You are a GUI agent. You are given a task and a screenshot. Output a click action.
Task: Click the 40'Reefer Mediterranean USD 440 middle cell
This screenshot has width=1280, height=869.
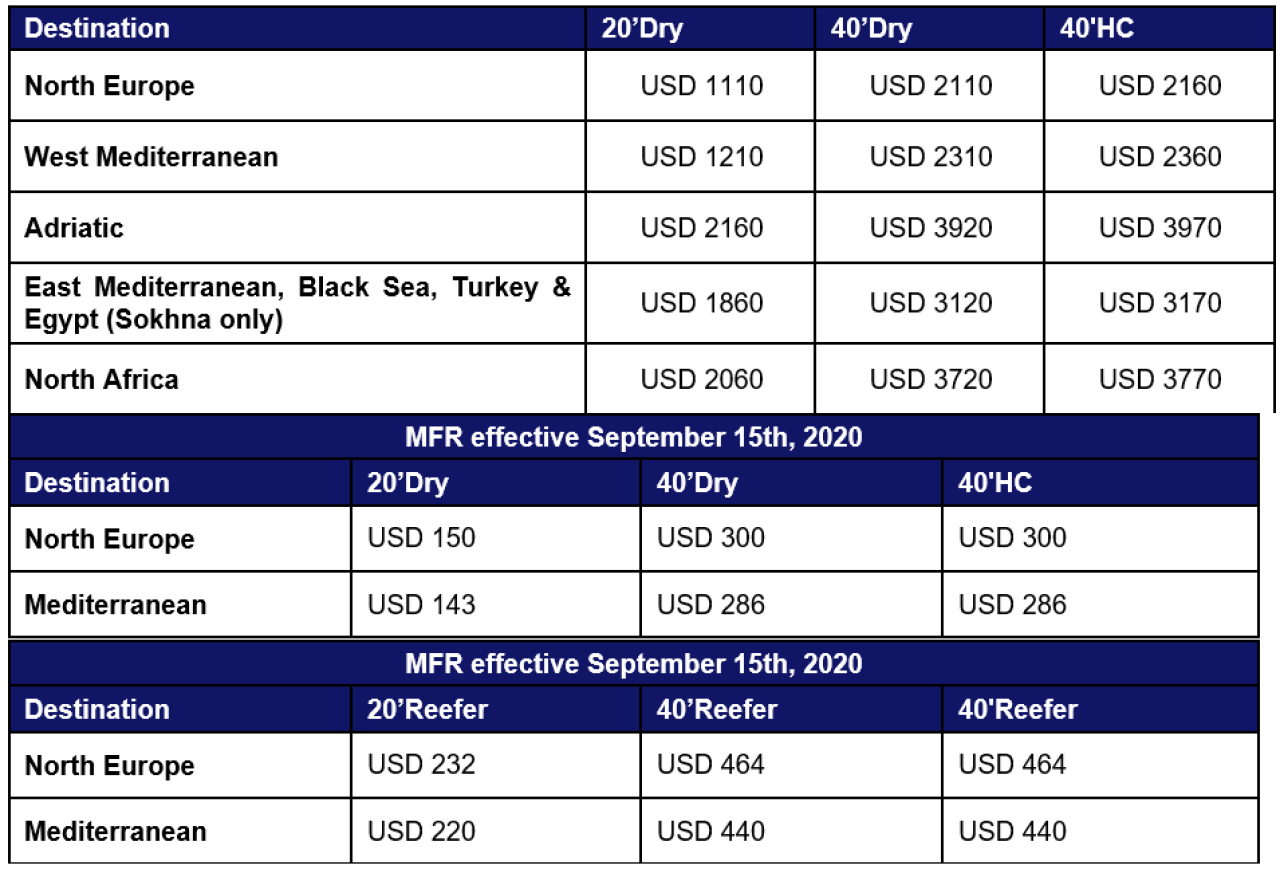tap(791, 831)
